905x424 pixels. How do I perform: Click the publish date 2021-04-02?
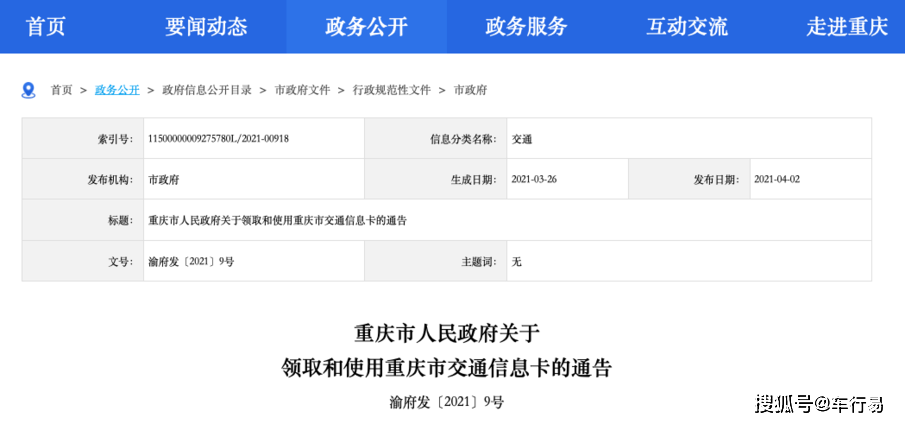[x=777, y=179]
